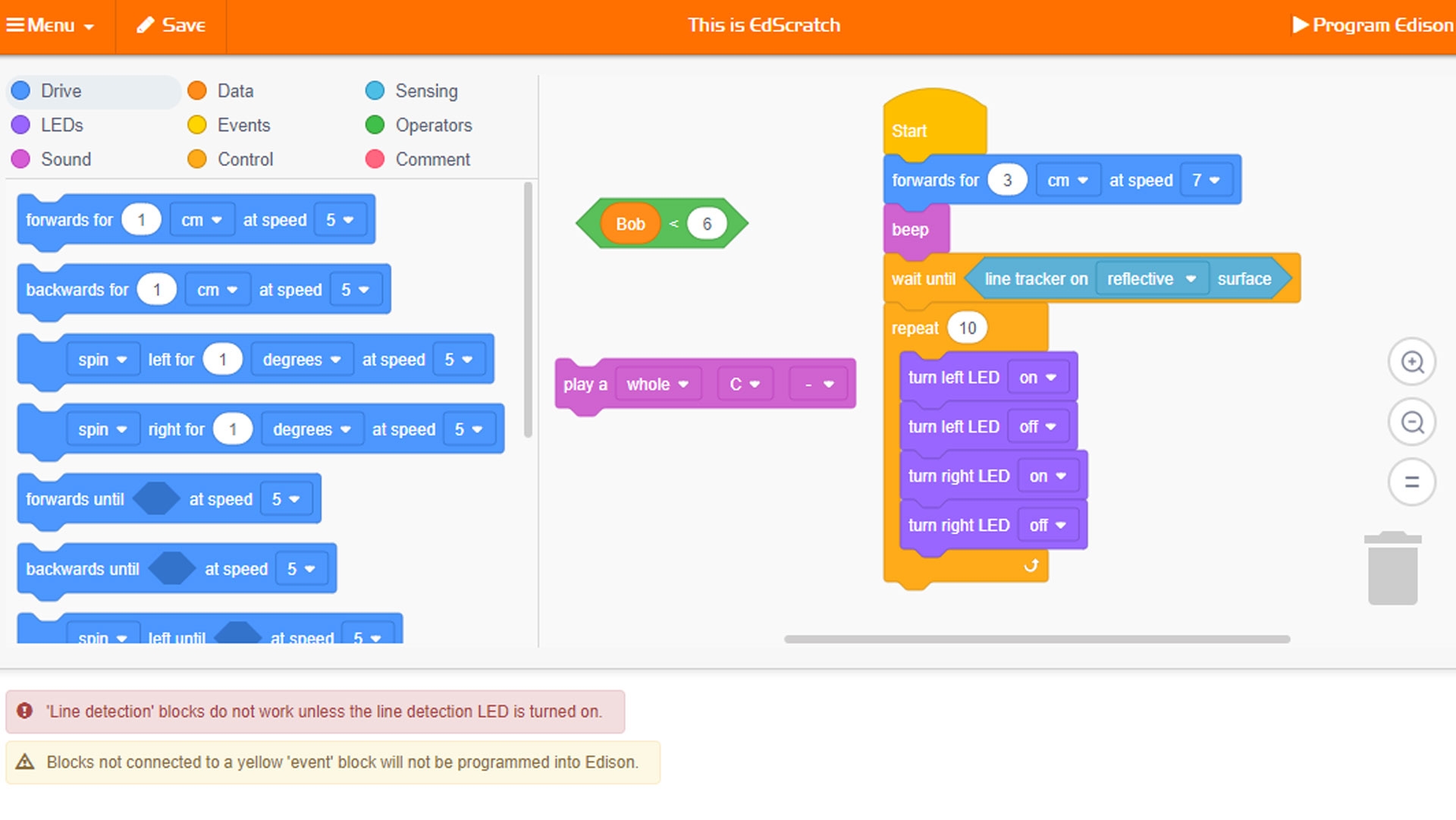Open the speed dropdown in the spin right block
1456x820 pixels.
pyautogui.click(x=468, y=429)
